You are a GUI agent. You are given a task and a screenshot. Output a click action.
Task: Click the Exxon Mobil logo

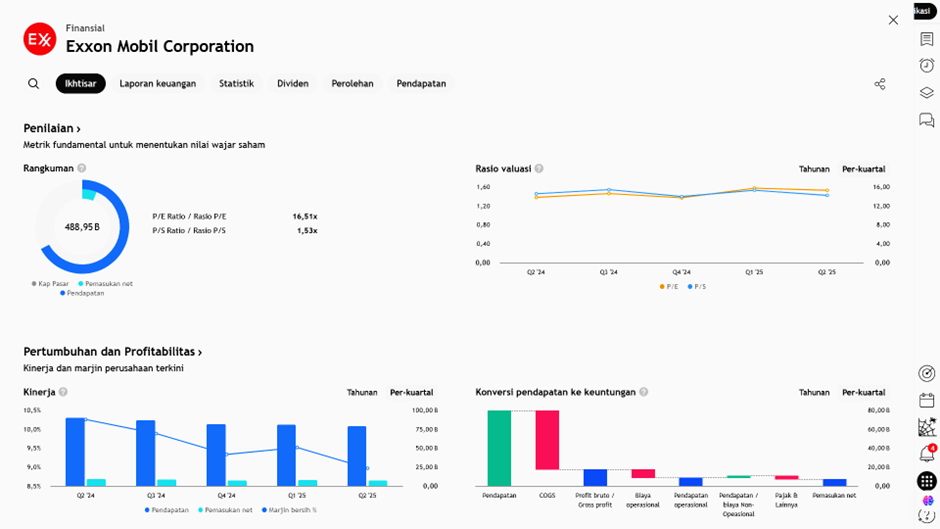[40, 39]
